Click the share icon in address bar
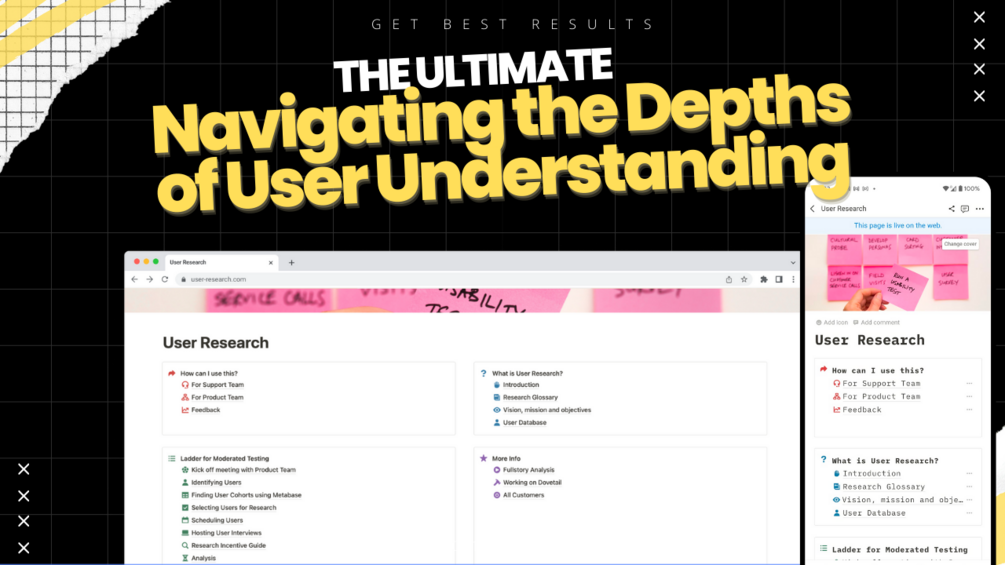This screenshot has height=565, width=1005. [x=729, y=279]
